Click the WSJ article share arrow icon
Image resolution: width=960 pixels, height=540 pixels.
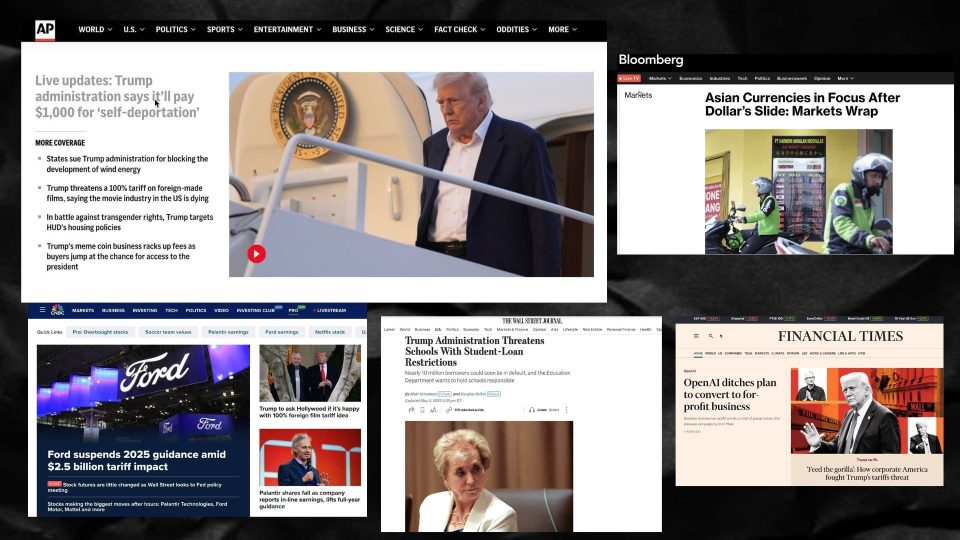click(x=411, y=410)
